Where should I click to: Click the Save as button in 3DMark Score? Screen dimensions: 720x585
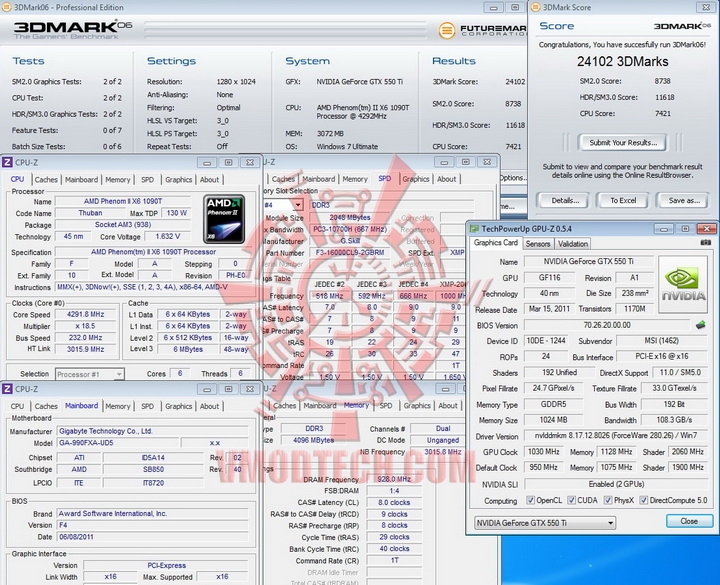pyautogui.click(x=684, y=201)
